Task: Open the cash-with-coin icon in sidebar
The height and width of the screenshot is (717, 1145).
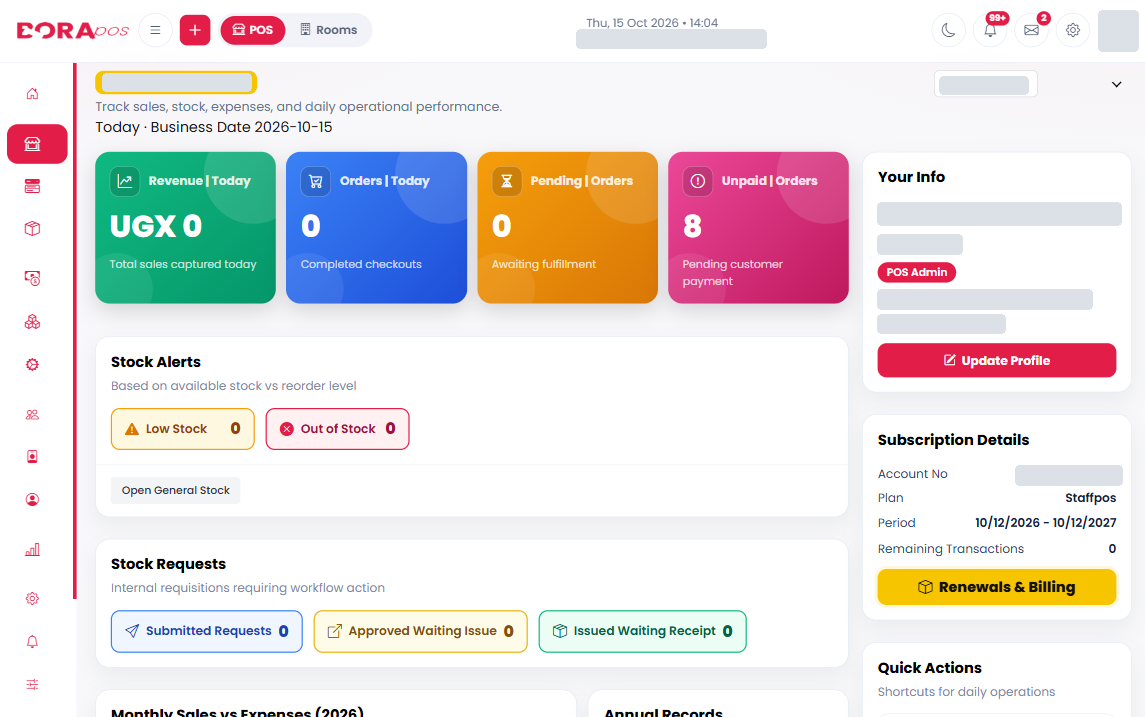Action: click(32, 278)
